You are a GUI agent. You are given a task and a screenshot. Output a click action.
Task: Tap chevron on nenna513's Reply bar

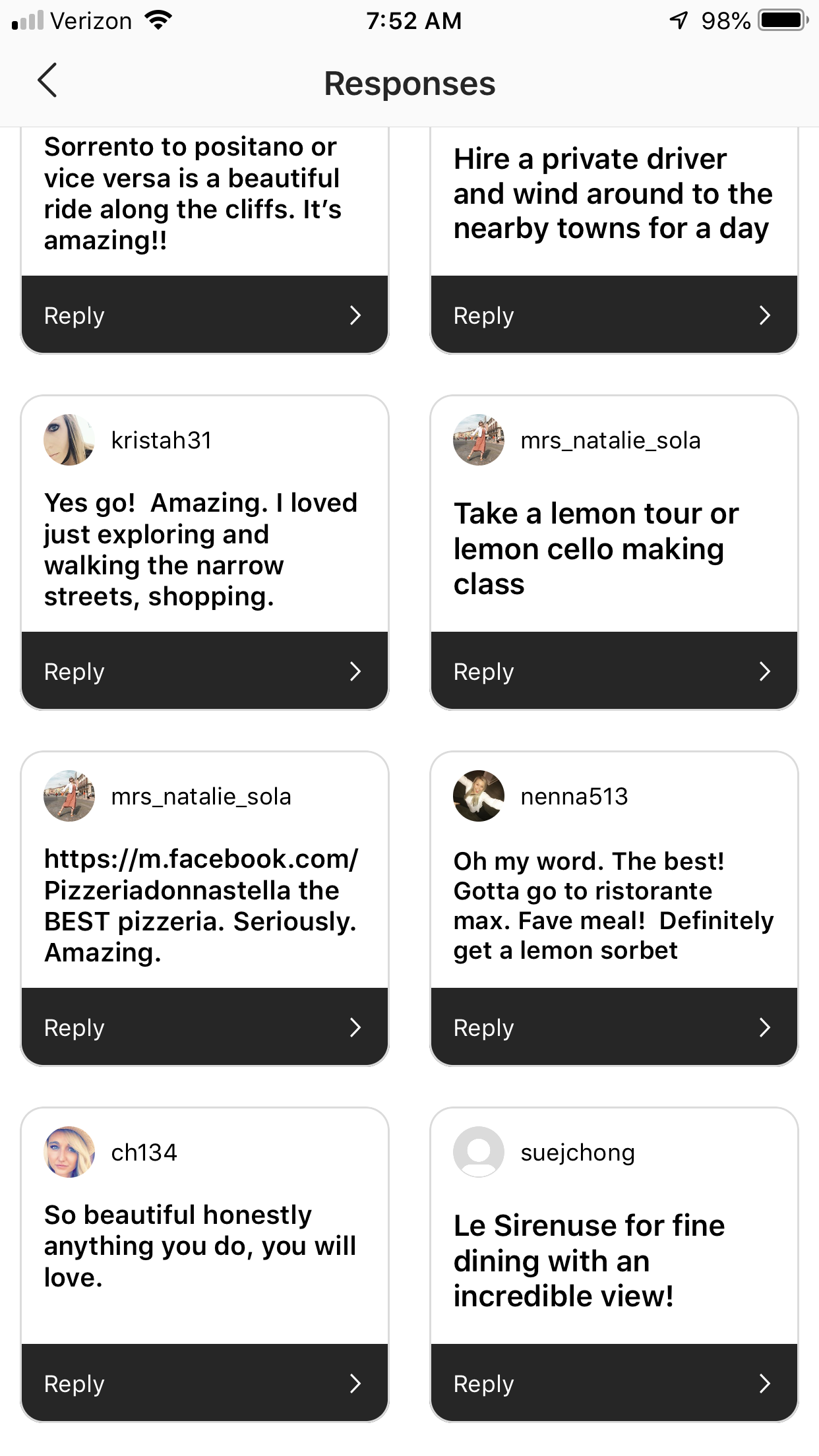click(764, 1027)
